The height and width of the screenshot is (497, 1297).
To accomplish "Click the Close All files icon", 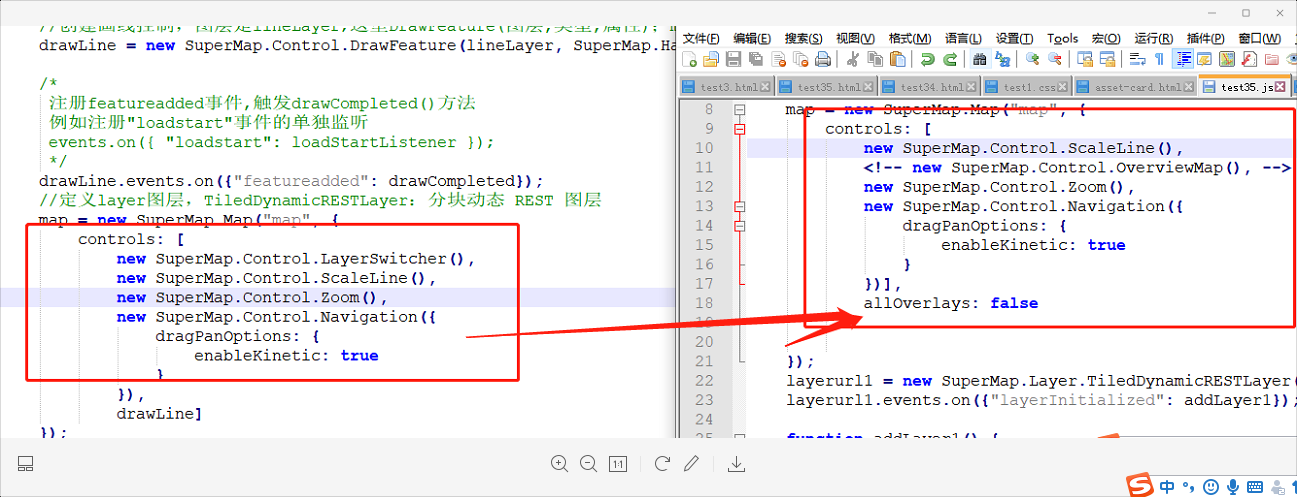I will point(801,59).
